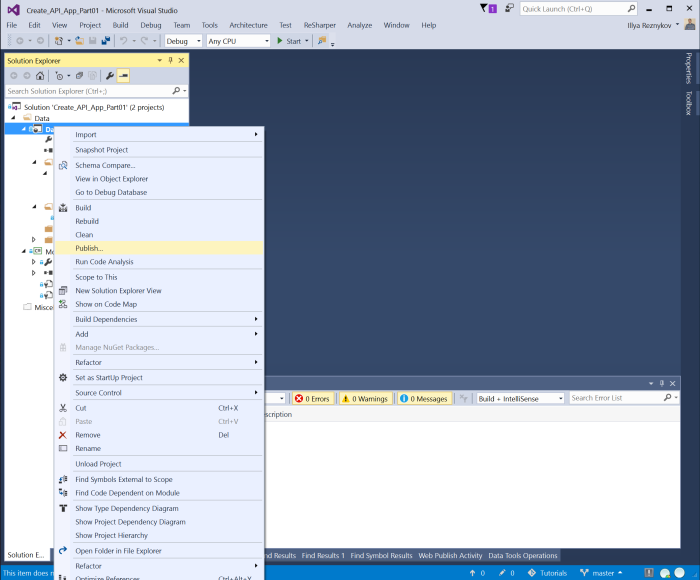Open the Properties side tab

688,68
